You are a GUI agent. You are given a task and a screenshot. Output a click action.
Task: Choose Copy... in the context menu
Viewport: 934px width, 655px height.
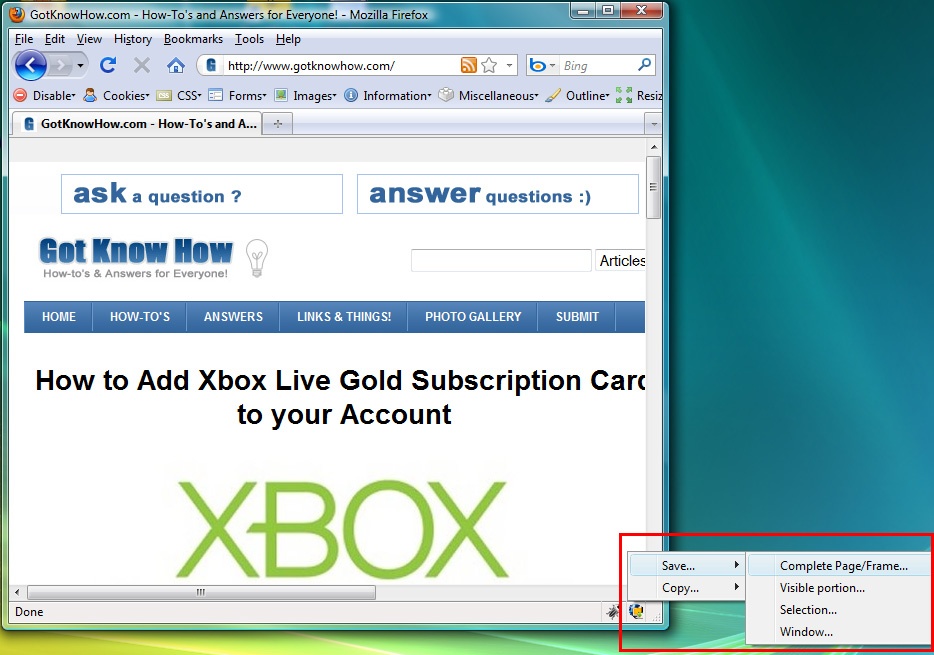pyautogui.click(x=687, y=588)
